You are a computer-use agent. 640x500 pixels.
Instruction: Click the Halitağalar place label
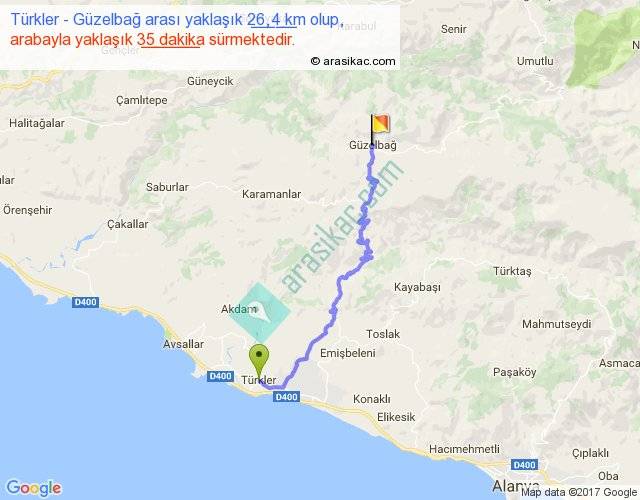tap(37, 123)
